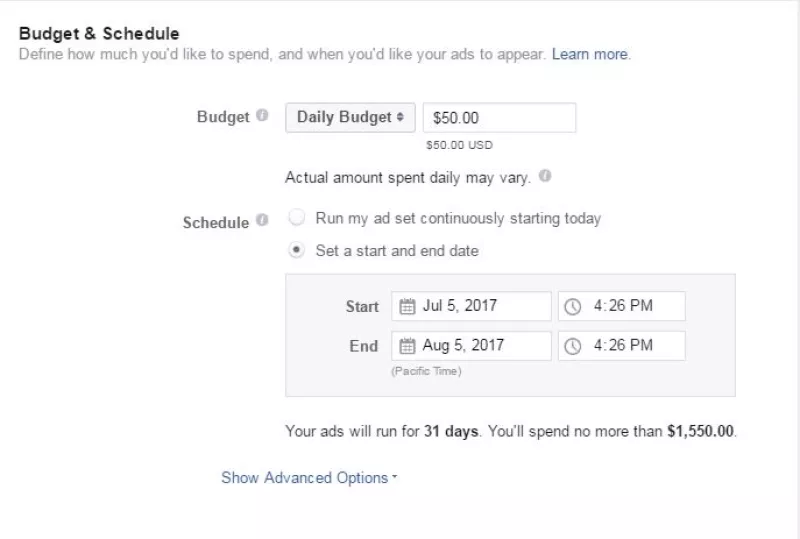Click the Budget info icon
The width and height of the screenshot is (800, 539).
(x=262, y=115)
